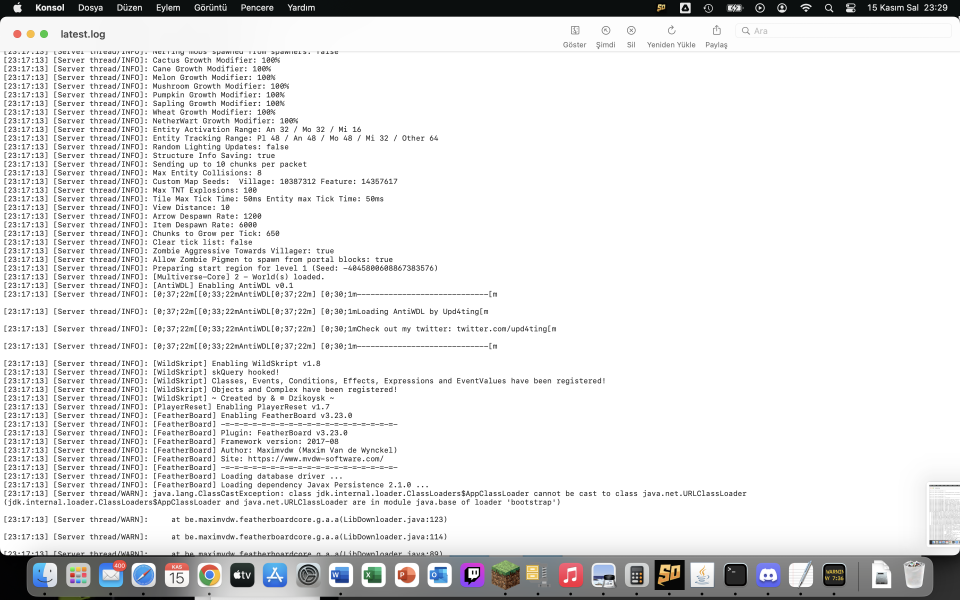Click the ClassCastException warning line
This screenshot has height=600, width=960.
click(375, 498)
